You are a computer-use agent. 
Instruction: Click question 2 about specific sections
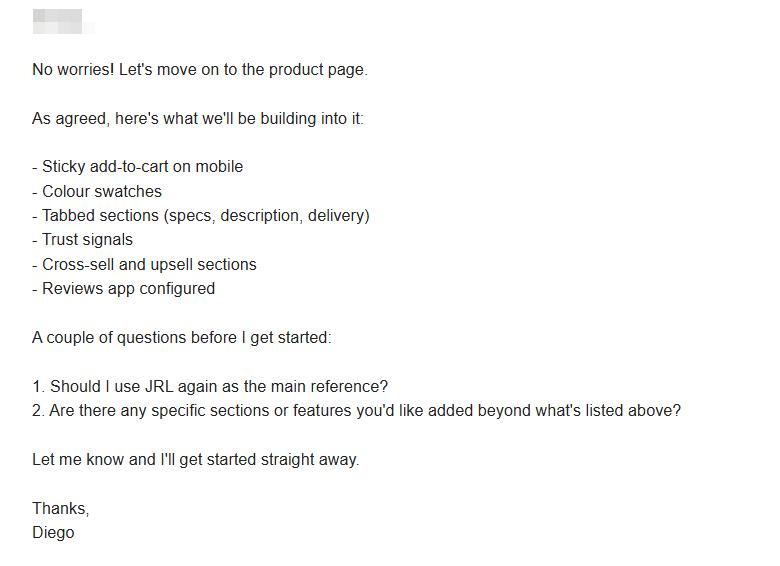click(357, 410)
